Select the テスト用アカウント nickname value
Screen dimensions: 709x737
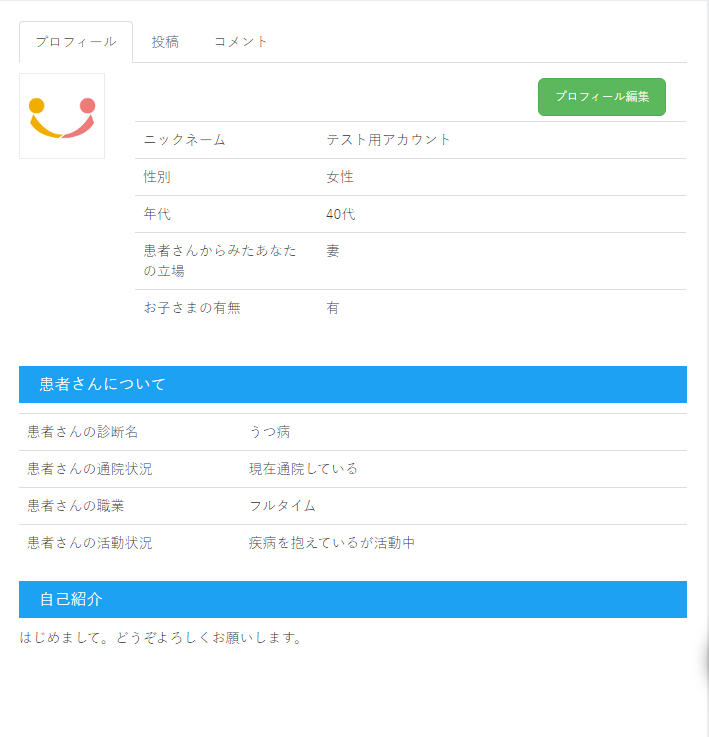388,140
